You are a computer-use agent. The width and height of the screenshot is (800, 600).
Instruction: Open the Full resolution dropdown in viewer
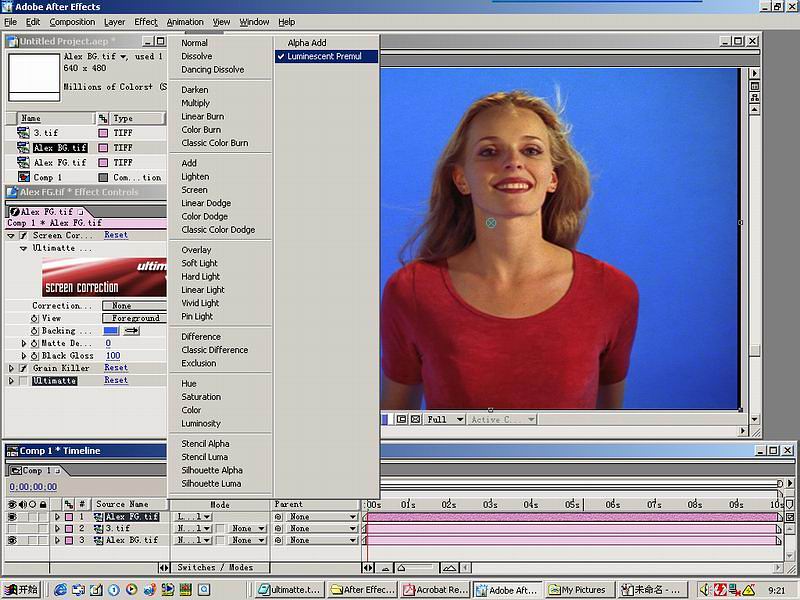click(x=445, y=419)
